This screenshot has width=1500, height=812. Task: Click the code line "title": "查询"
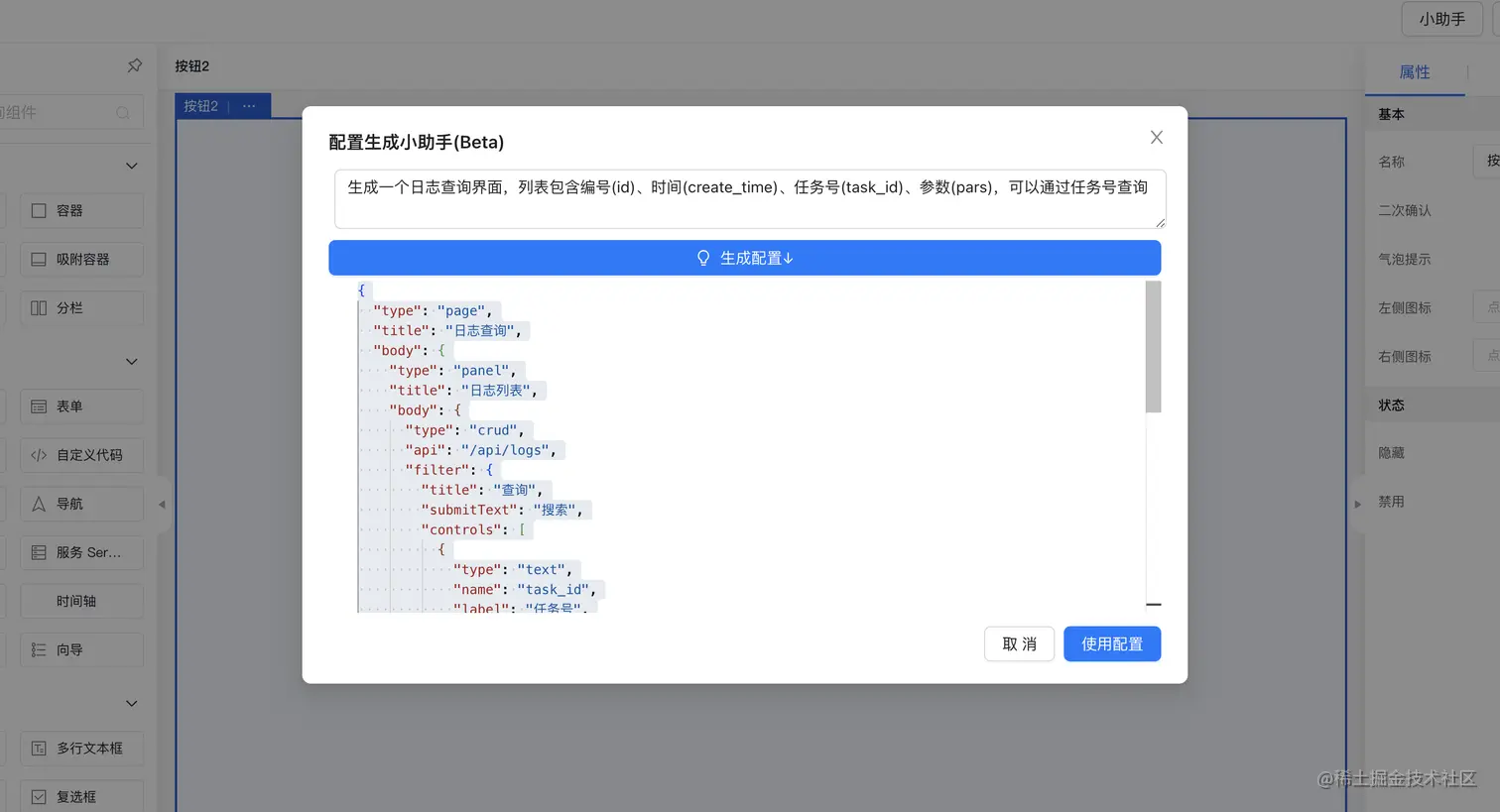pyautogui.click(x=482, y=490)
